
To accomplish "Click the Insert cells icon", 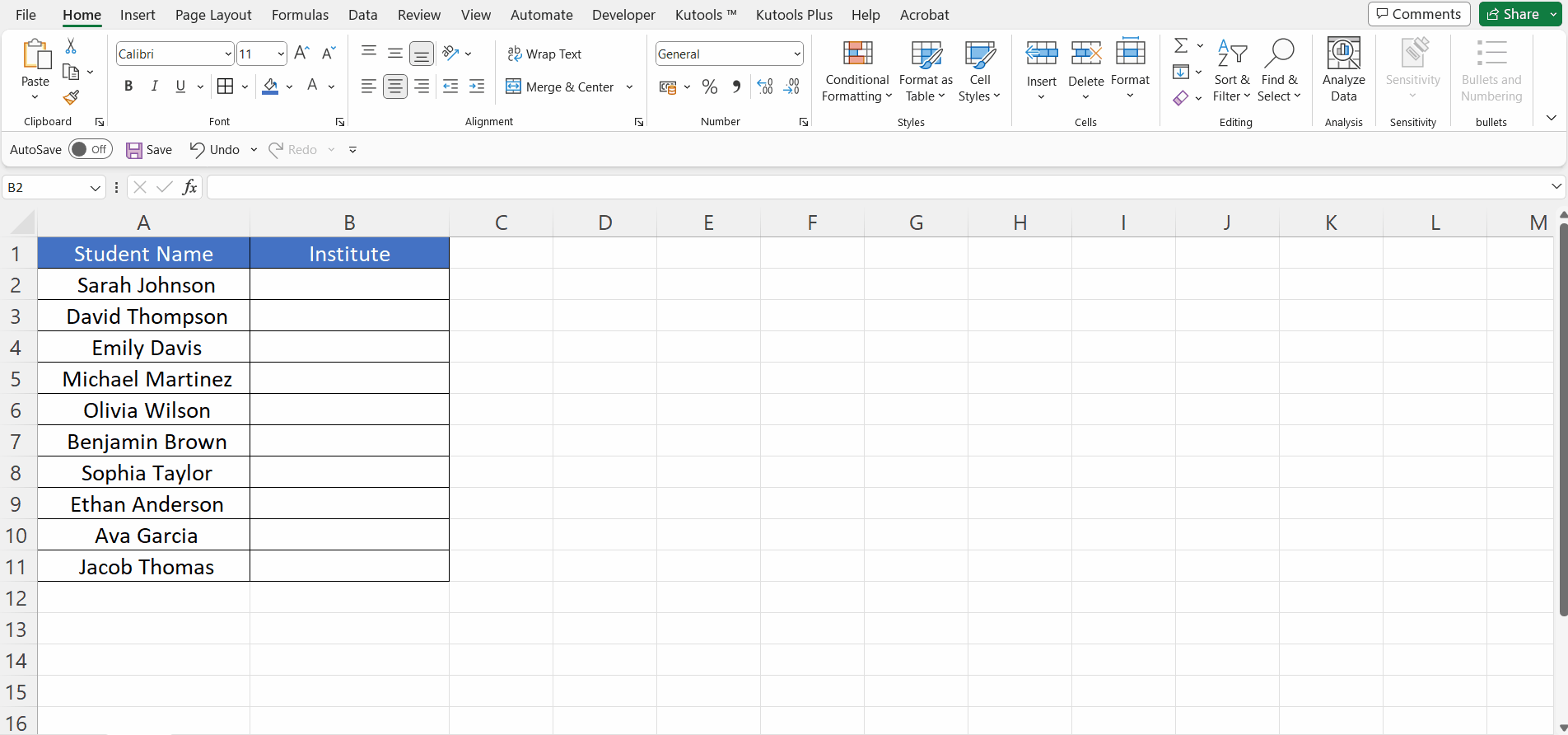I will tap(1042, 54).
